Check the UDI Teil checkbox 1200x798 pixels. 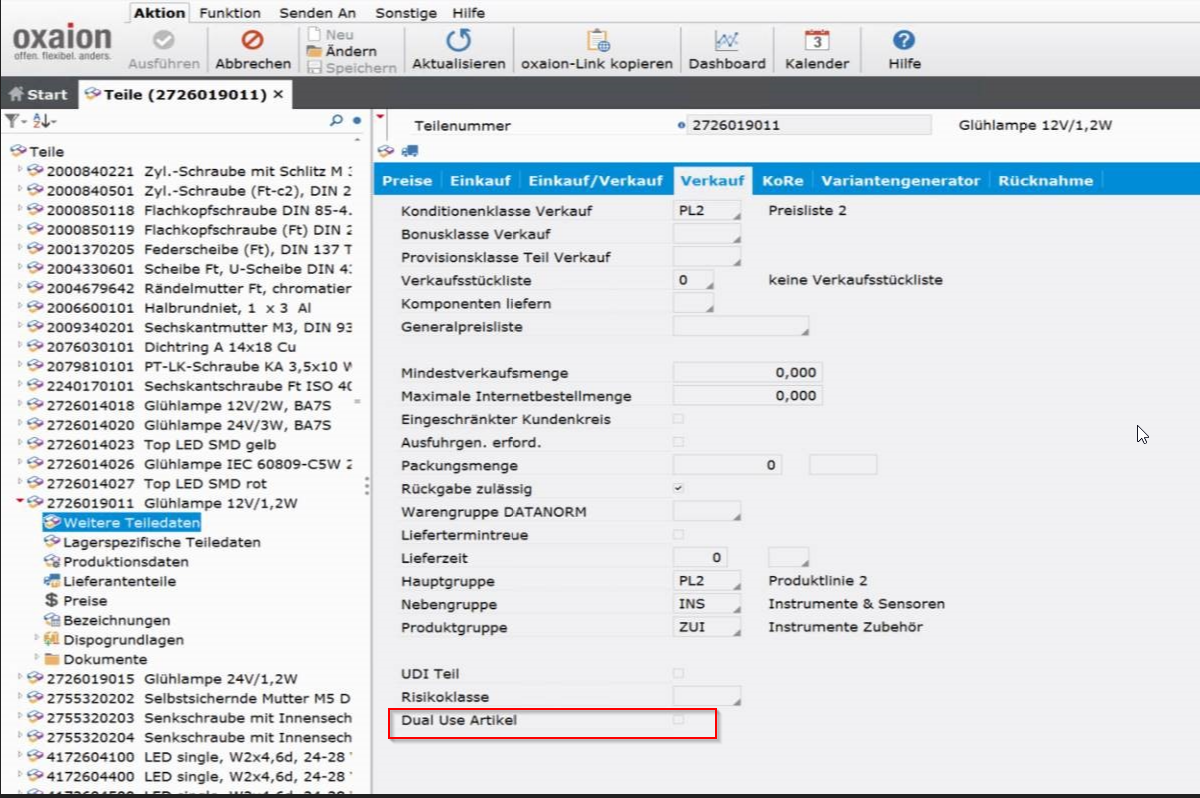[x=679, y=674]
